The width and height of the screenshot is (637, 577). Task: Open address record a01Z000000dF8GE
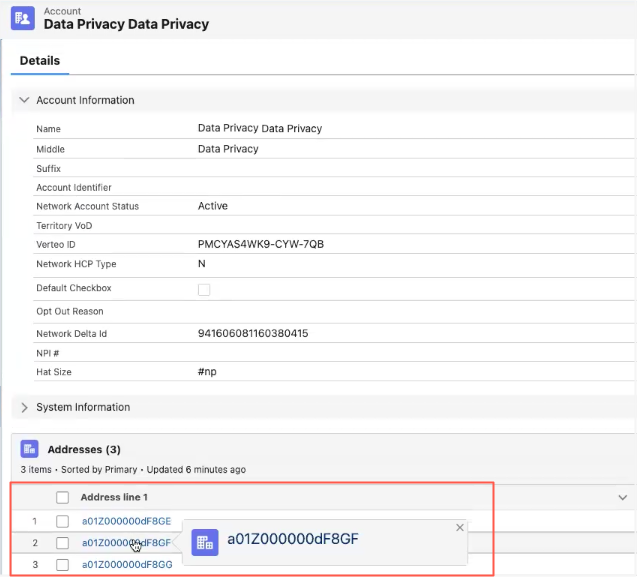point(126,521)
